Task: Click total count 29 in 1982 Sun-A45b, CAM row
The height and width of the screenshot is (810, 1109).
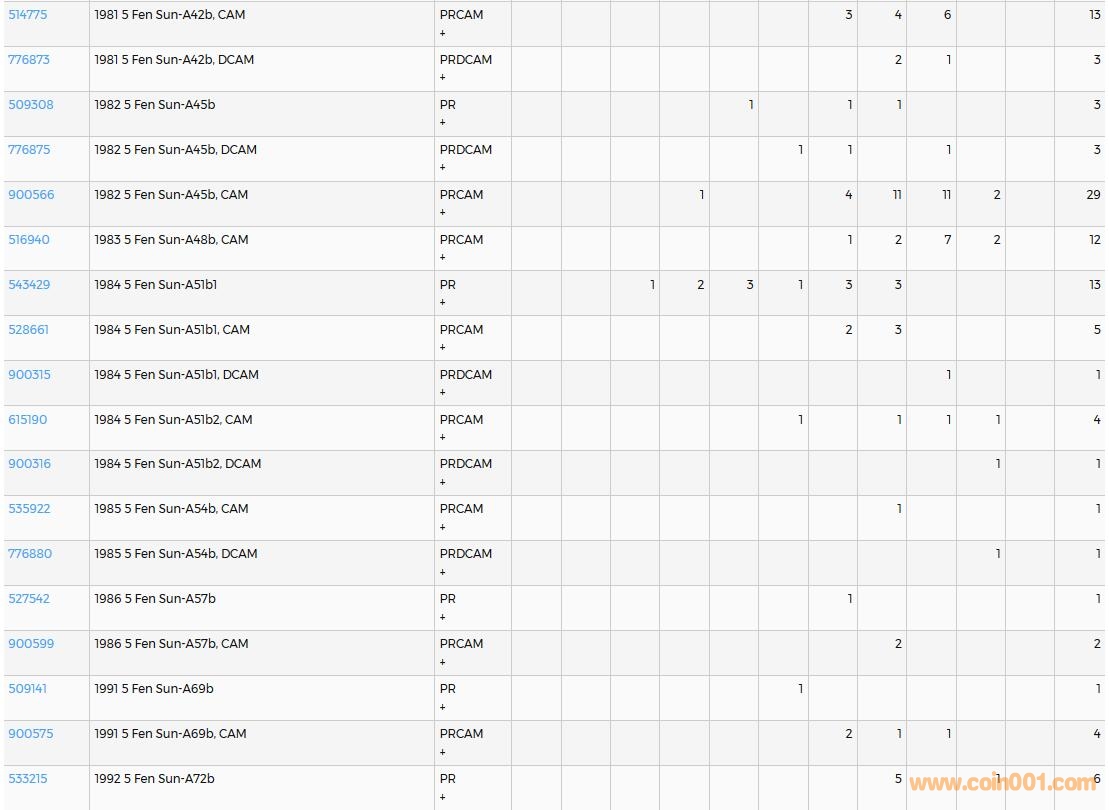Action: 1093,195
